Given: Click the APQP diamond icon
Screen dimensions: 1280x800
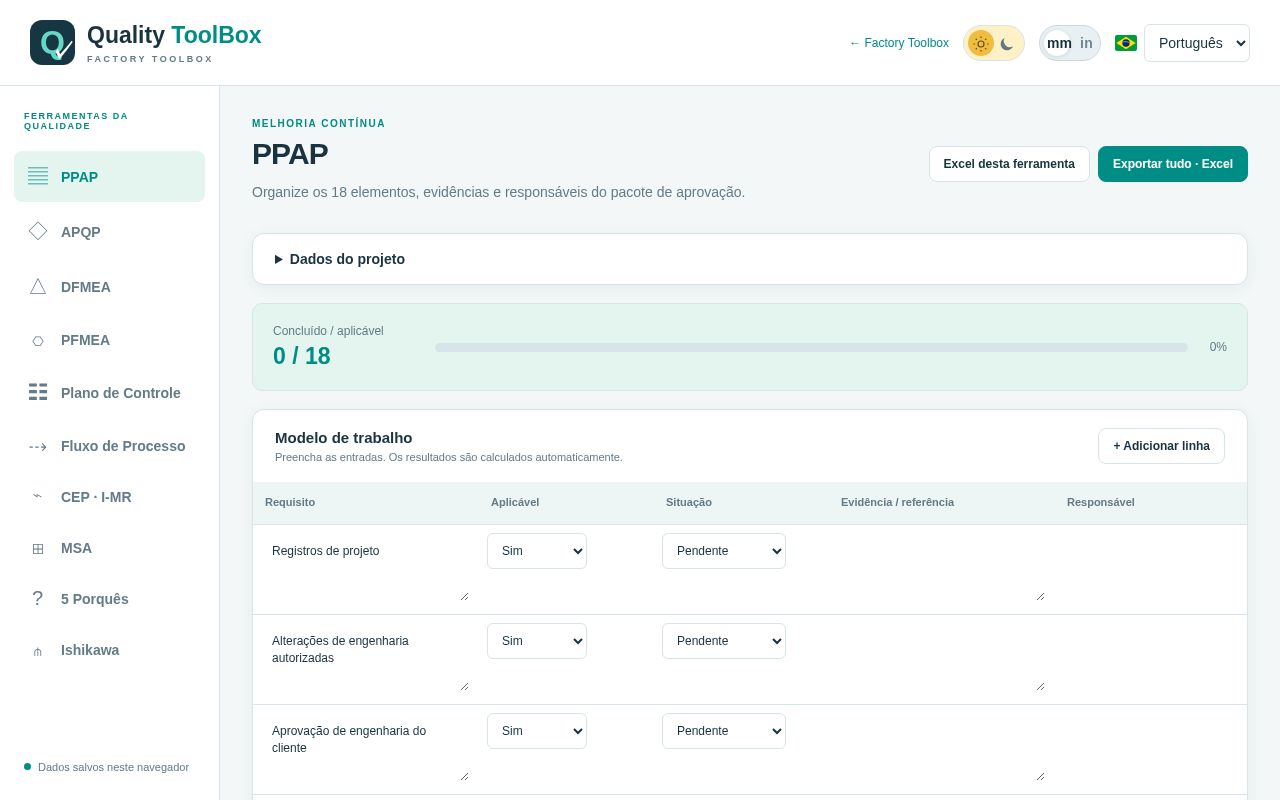Looking at the screenshot, I should point(38,231).
